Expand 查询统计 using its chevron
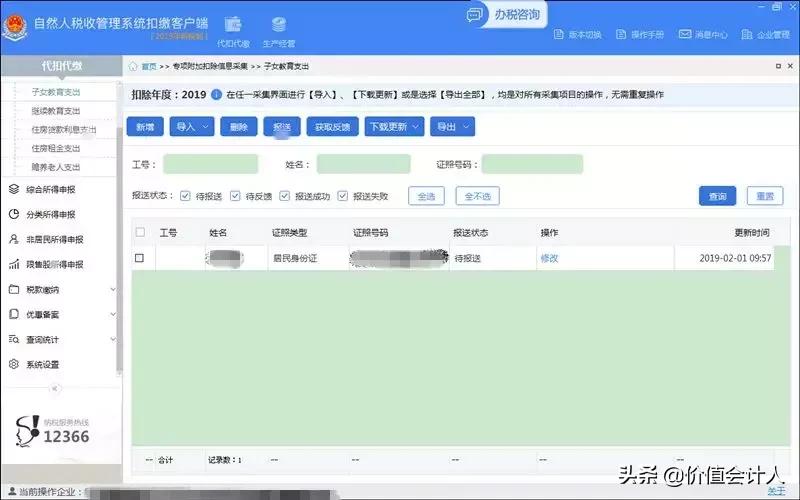 tap(113, 339)
